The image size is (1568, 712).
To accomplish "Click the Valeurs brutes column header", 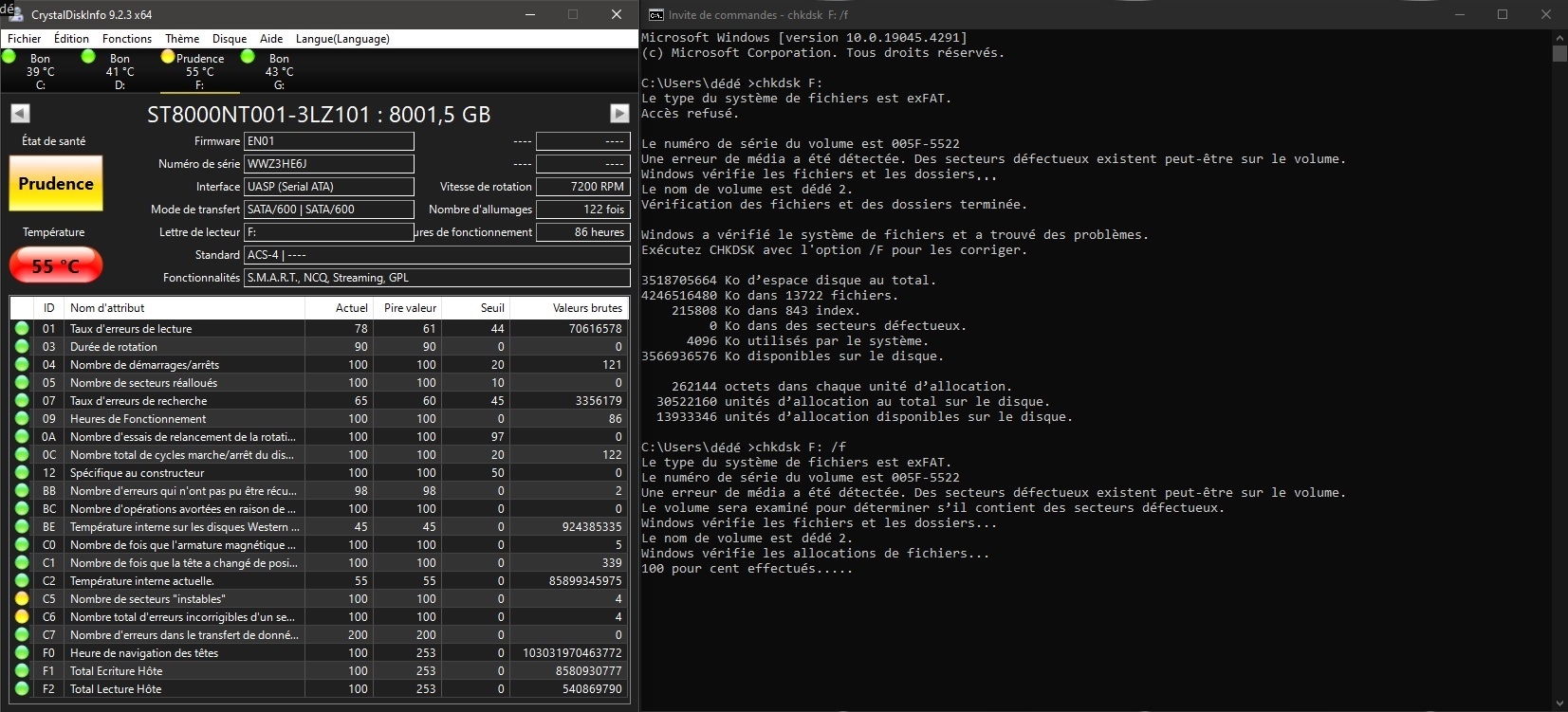I will [x=570, y=308].
